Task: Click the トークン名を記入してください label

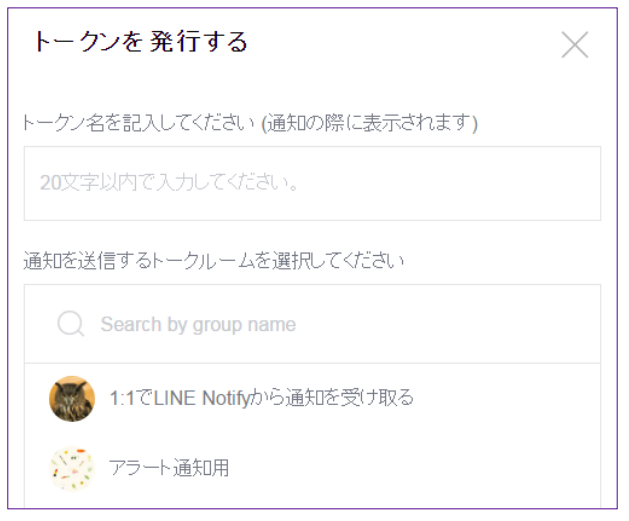Action: 139,123
